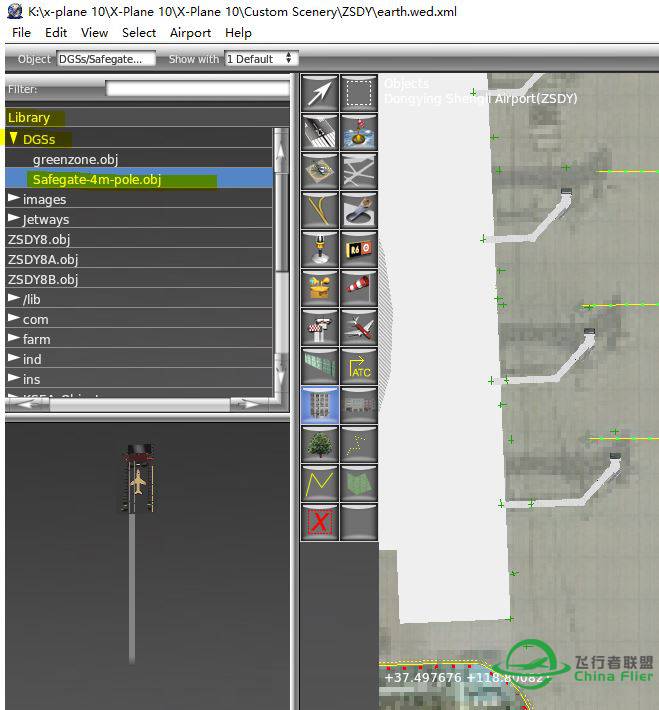Click the scrollbar's right arrow
Screen dimensions: 659x710
[252, 404]
